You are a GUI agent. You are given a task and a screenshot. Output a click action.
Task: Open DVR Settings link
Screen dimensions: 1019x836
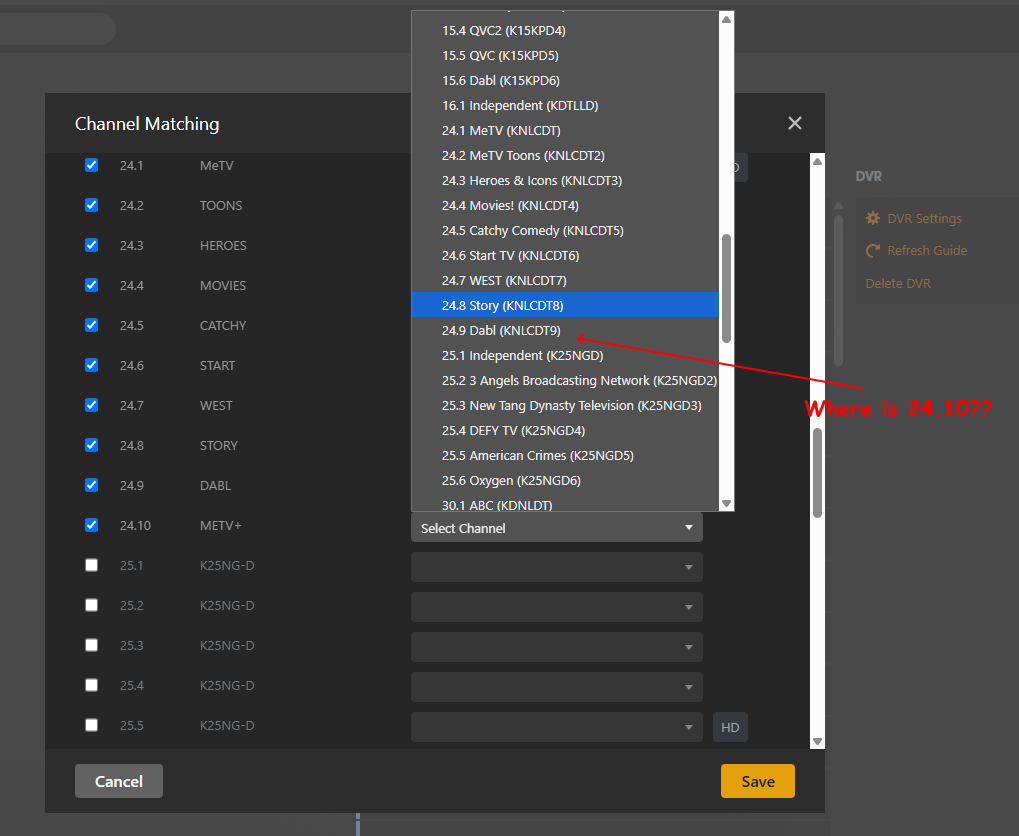tap(924, 218)
